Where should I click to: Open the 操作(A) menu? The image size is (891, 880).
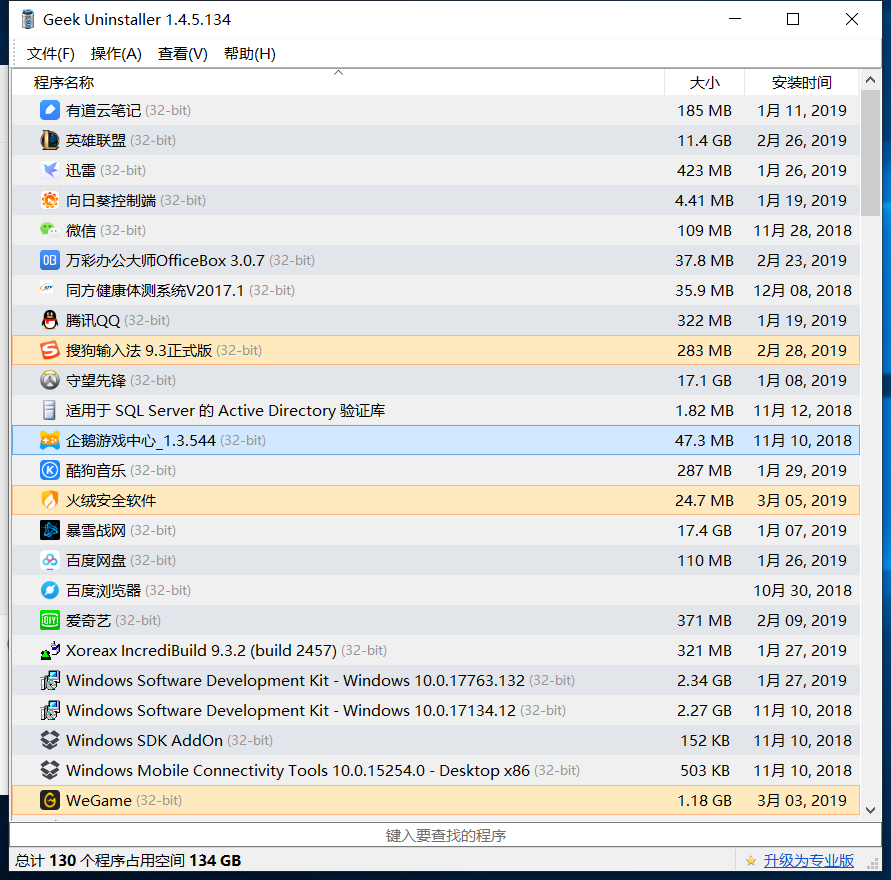(116, 53)
